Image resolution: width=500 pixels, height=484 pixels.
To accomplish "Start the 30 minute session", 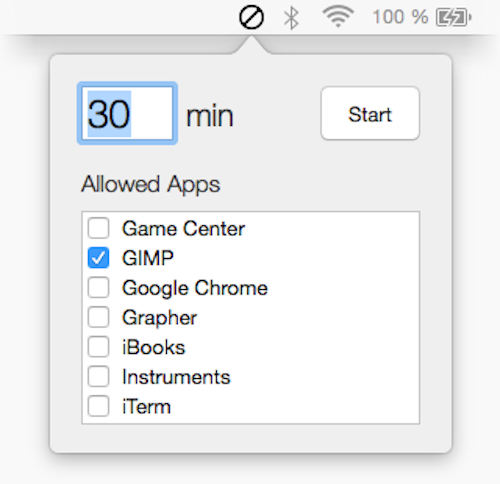I will [x=370, y=113].
